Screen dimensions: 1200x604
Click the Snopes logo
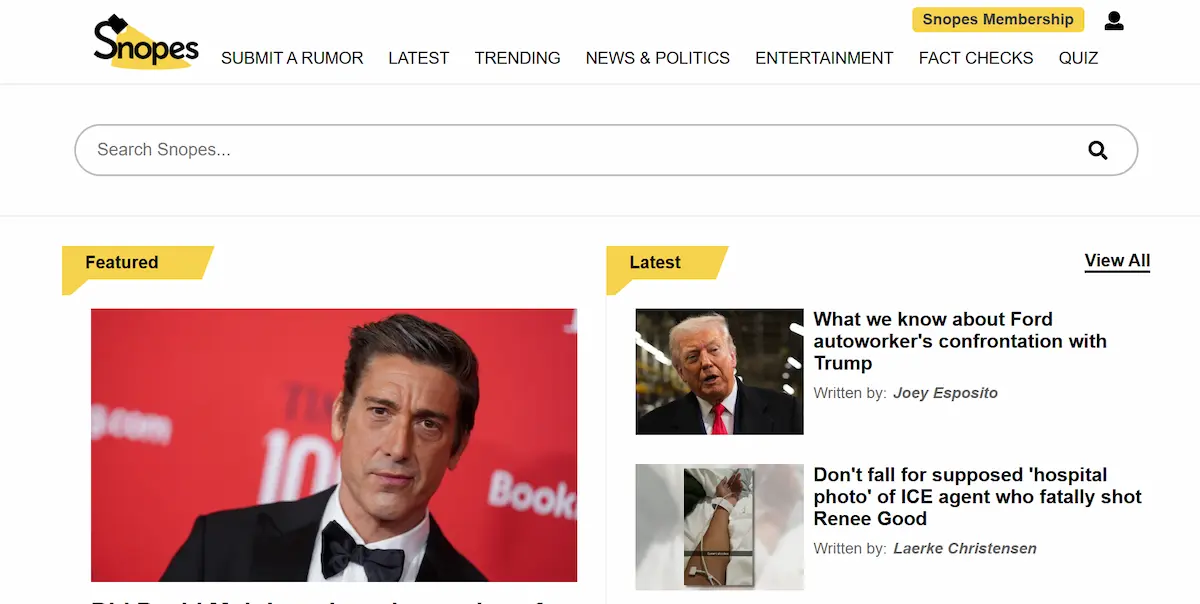146,41
